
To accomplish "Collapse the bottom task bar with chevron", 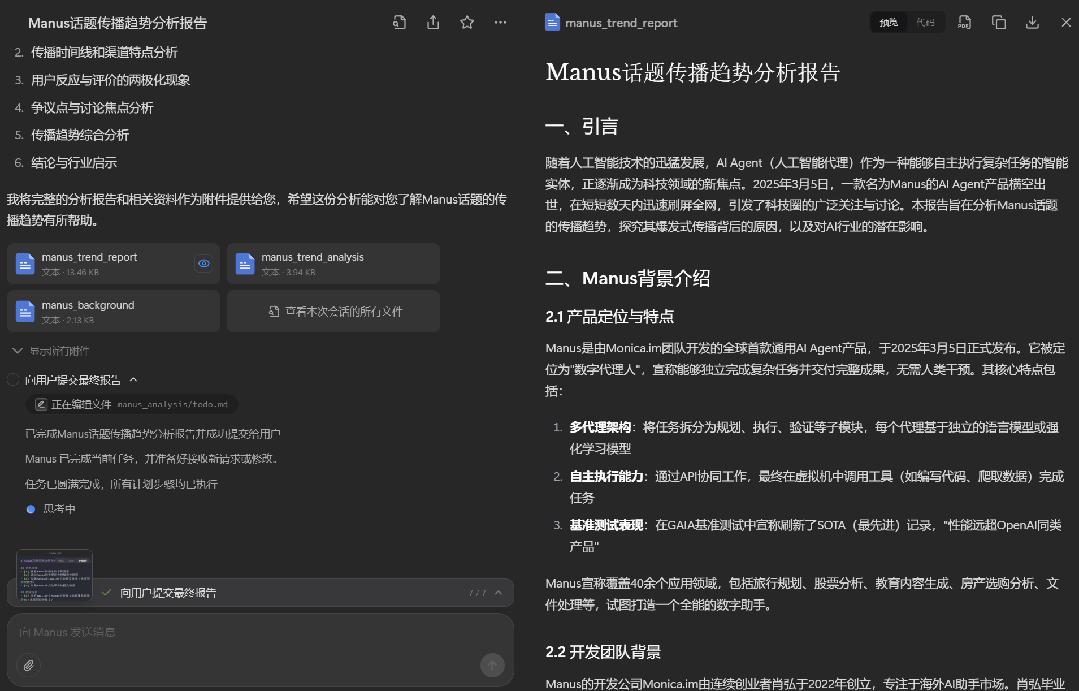I will click(497, 592).
